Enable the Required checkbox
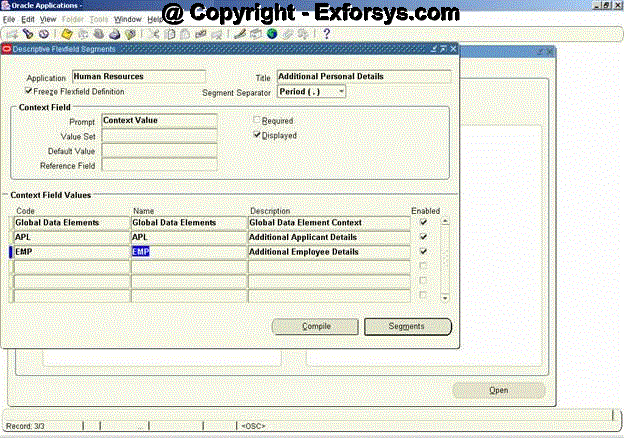The image size is (624, 438). coord(257,121)
